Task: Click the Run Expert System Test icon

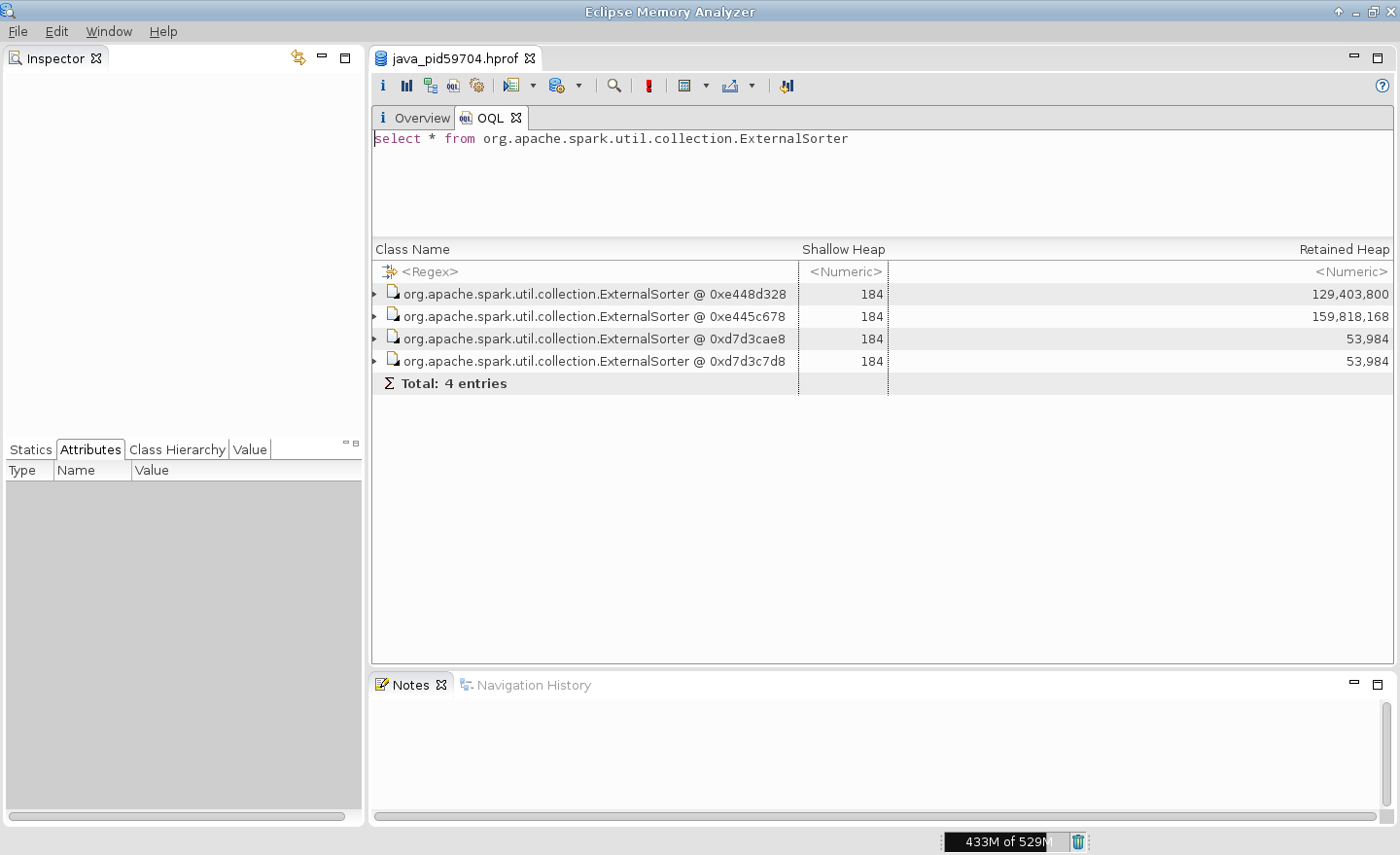Action: [x=511, y=86]
